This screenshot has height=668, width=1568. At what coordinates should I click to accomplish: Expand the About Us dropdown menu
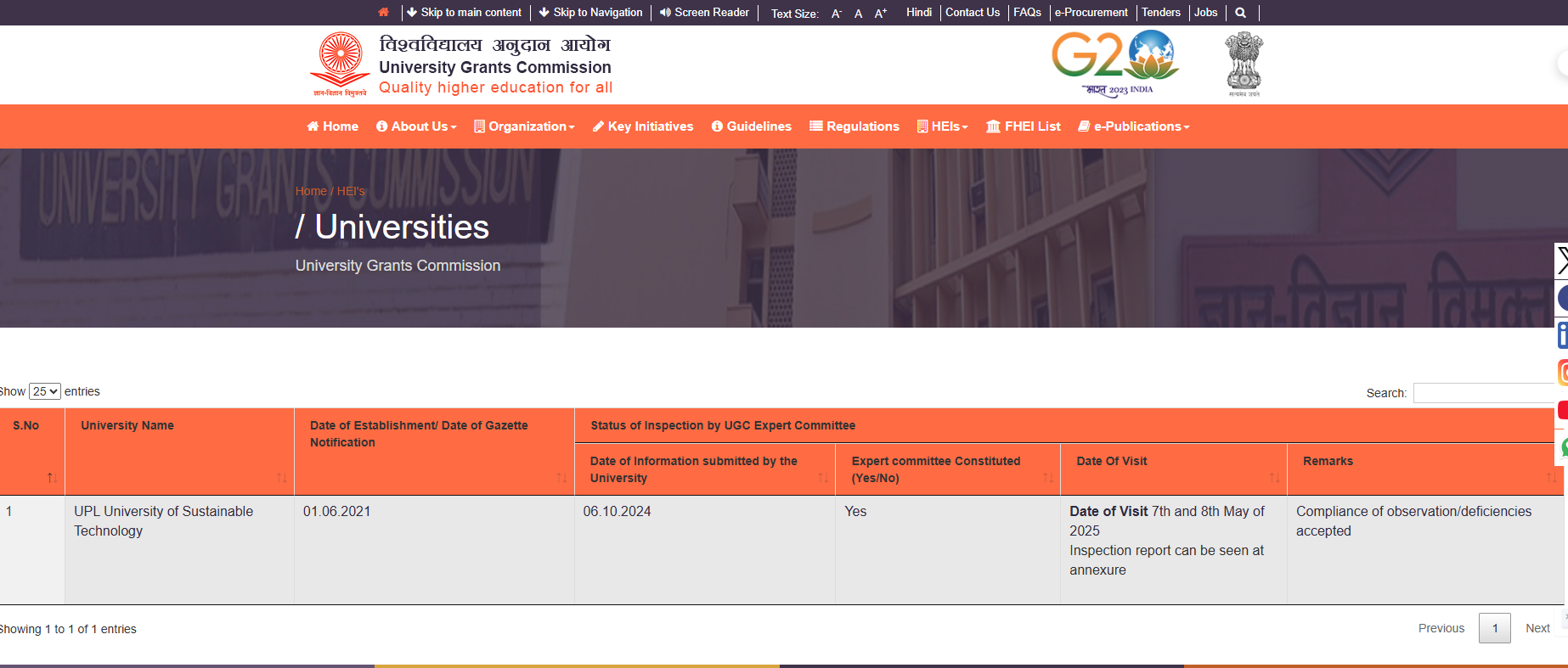(x=416, y=126)
